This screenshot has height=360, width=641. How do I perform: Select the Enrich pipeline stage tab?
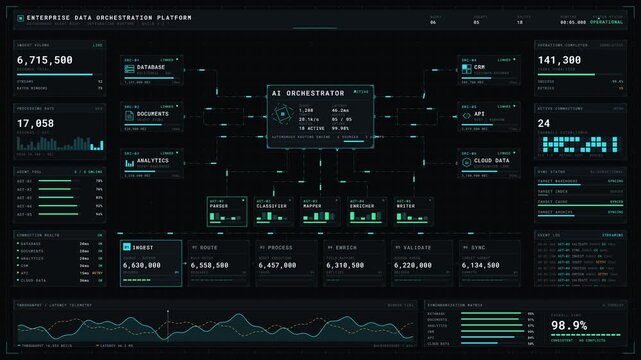354,263
